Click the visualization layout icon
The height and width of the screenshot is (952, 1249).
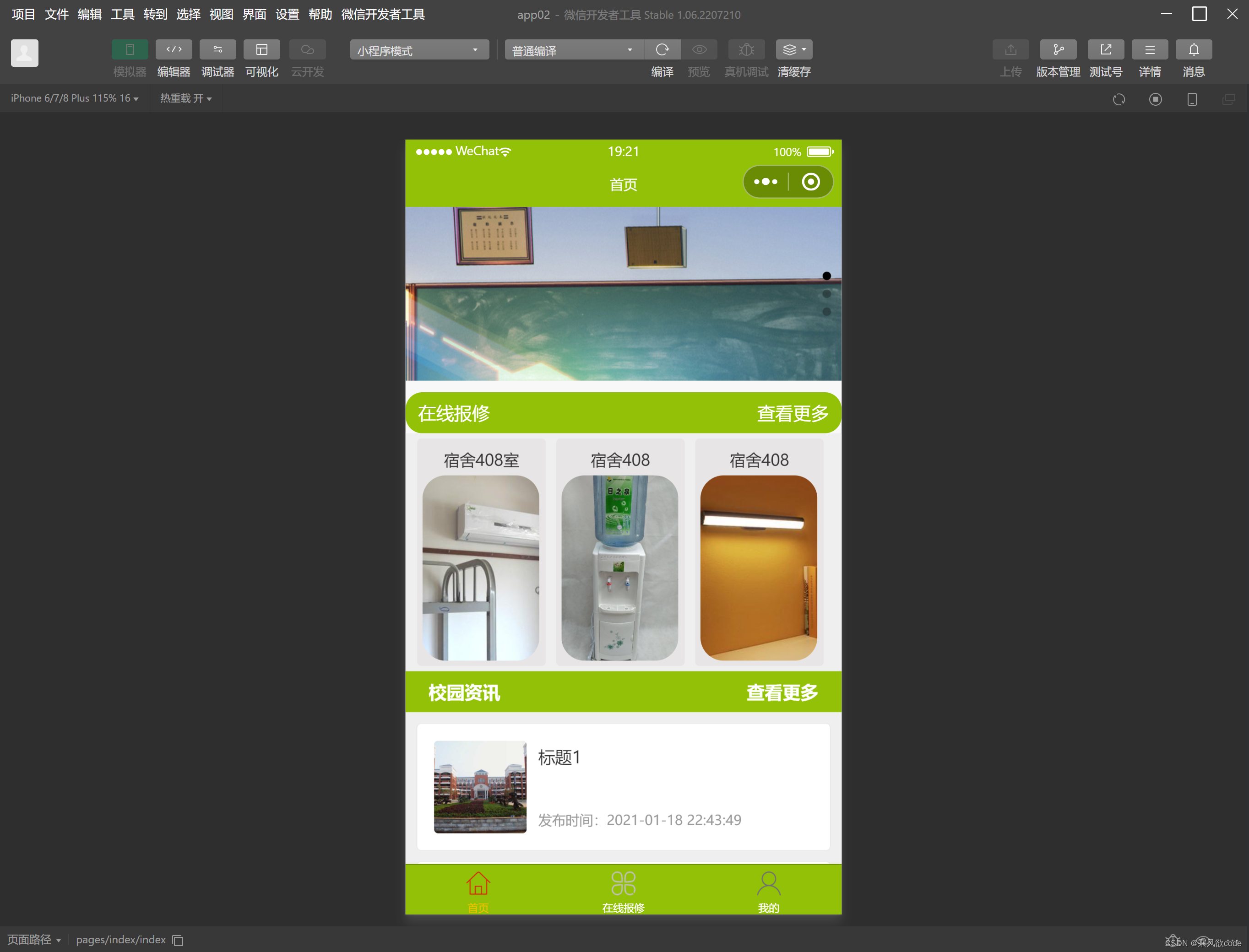(x=261, y=50)
